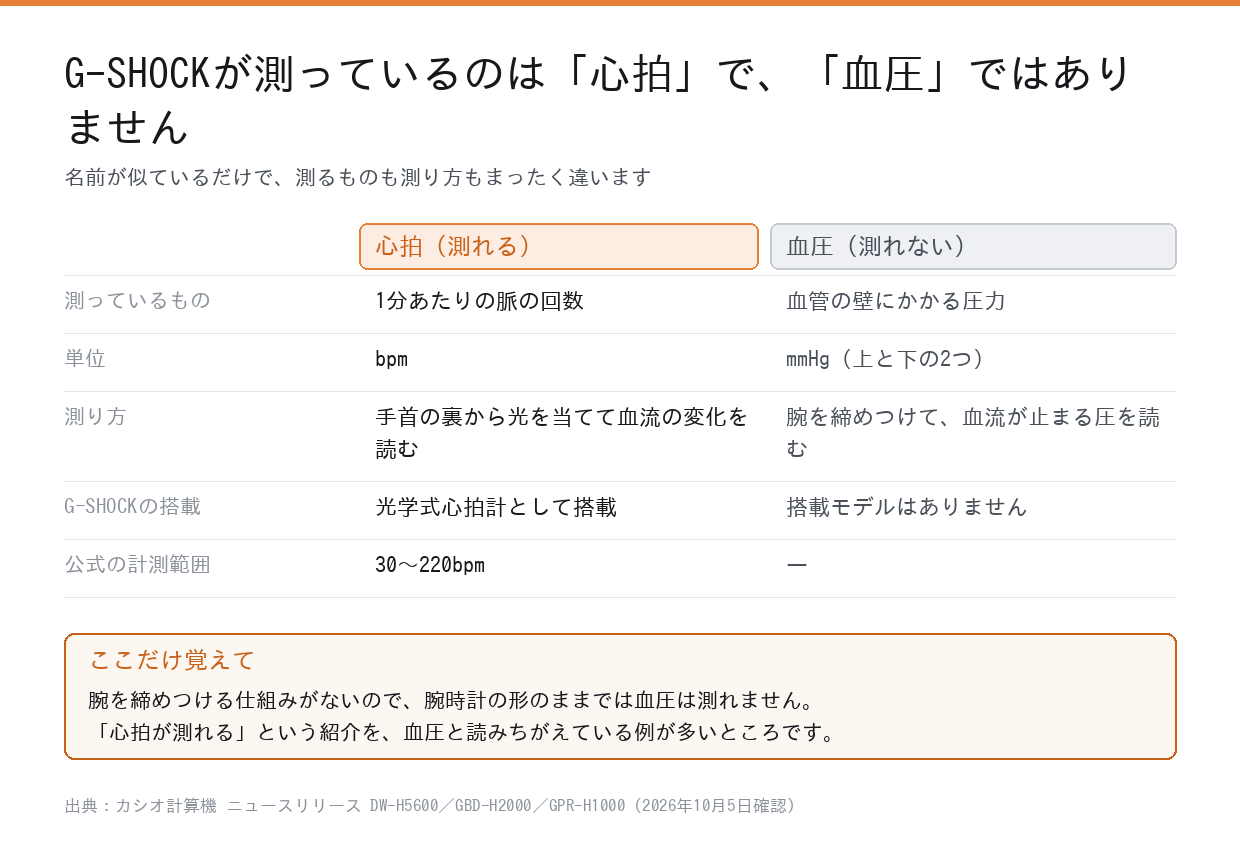Click the 血管の壁にかかる圧力 cell
Screen dimensions: 1240x855
[896, 301]
